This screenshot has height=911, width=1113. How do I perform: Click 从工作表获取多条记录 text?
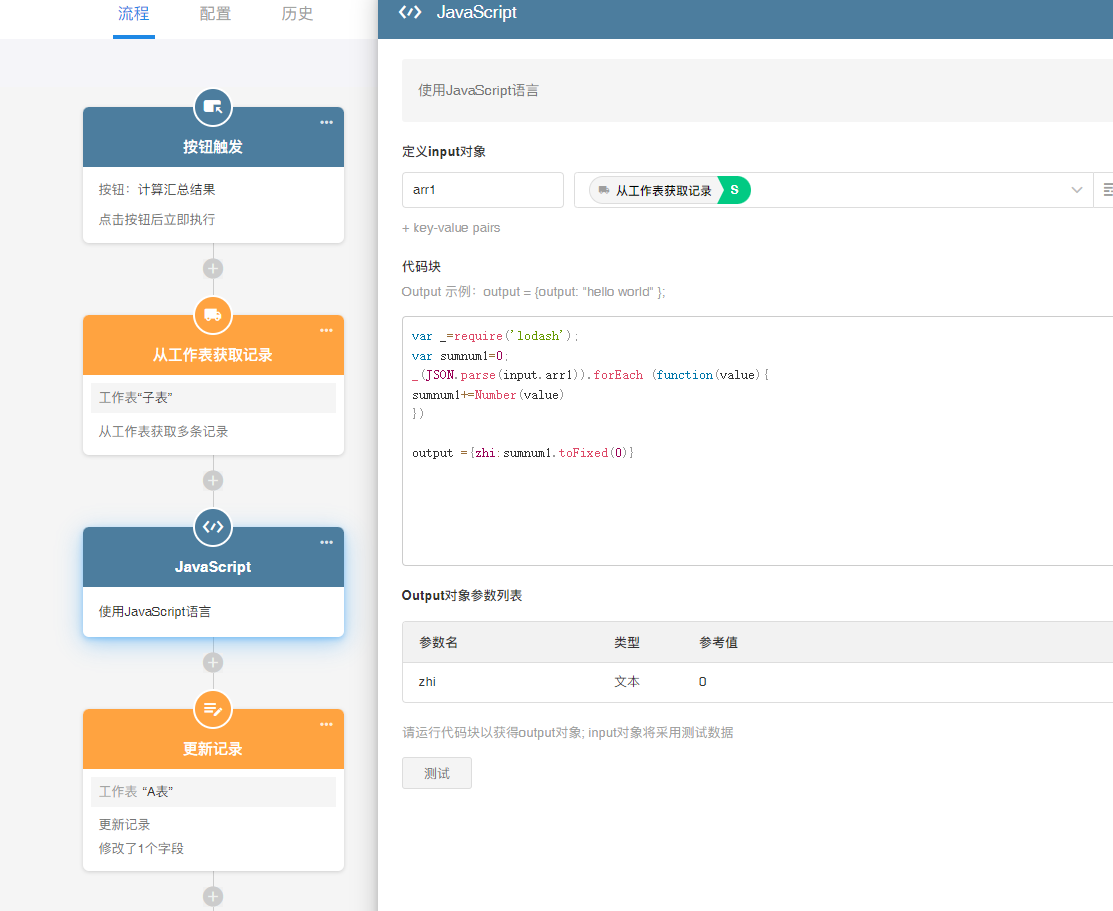point(163,431)
